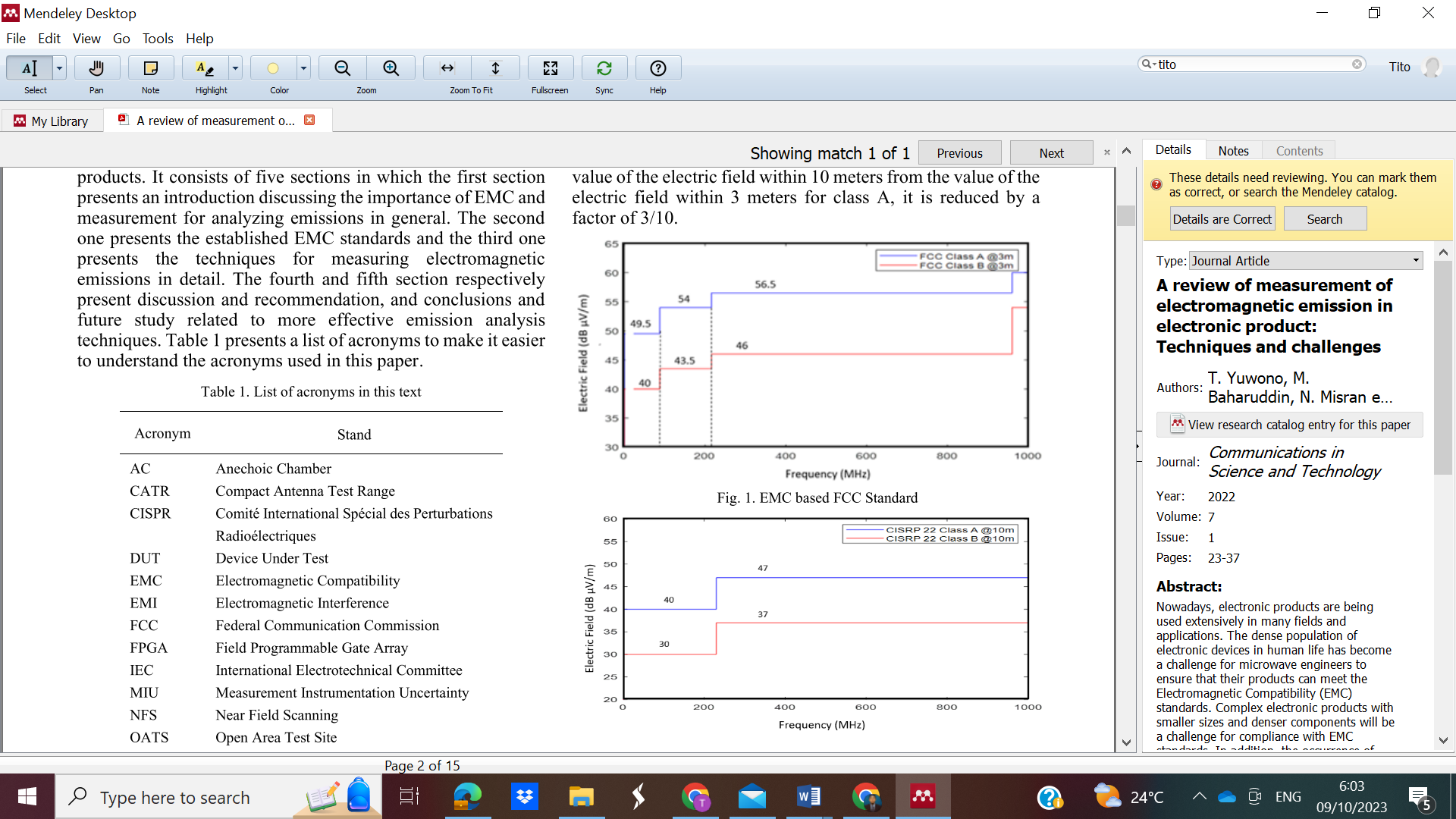Open the Type Journal Article combo box
This screenshot has width=1456, height=819.
[1305, 261]
